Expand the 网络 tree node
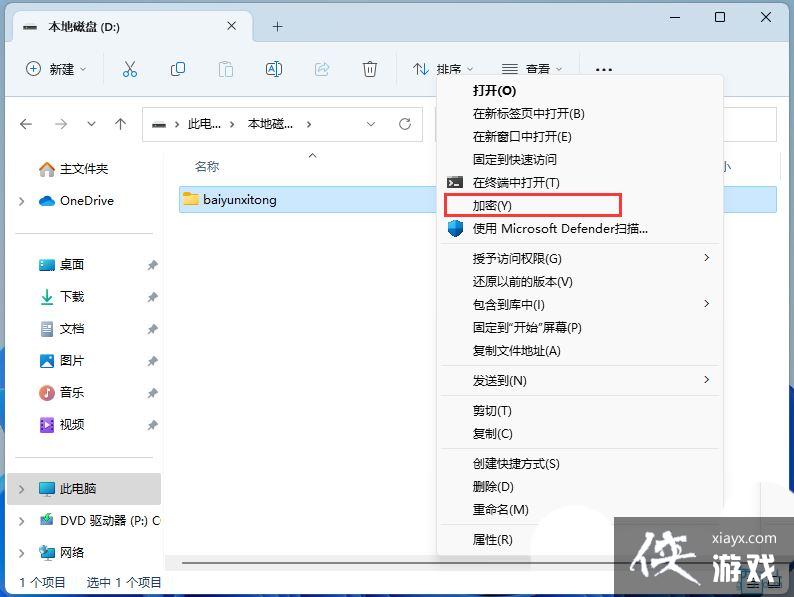This screenshot has width=794, height=597. [21, 553]
